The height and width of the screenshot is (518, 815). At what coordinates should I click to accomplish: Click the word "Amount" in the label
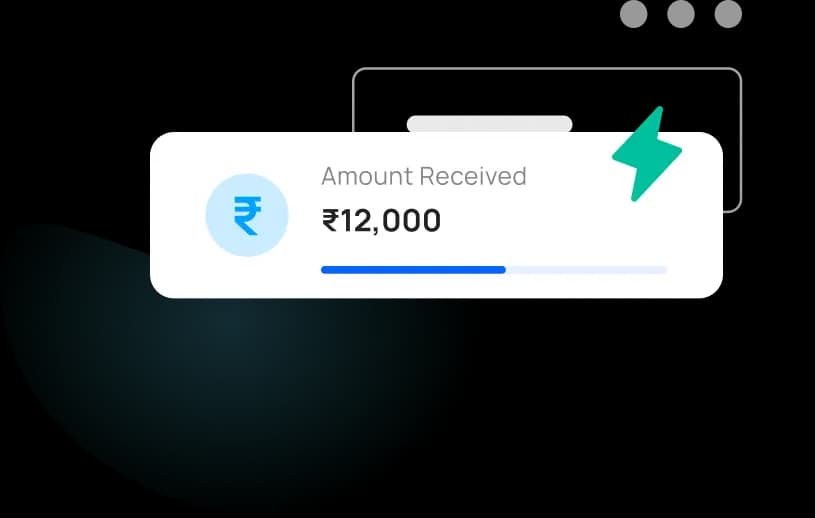tap(367, 176)
